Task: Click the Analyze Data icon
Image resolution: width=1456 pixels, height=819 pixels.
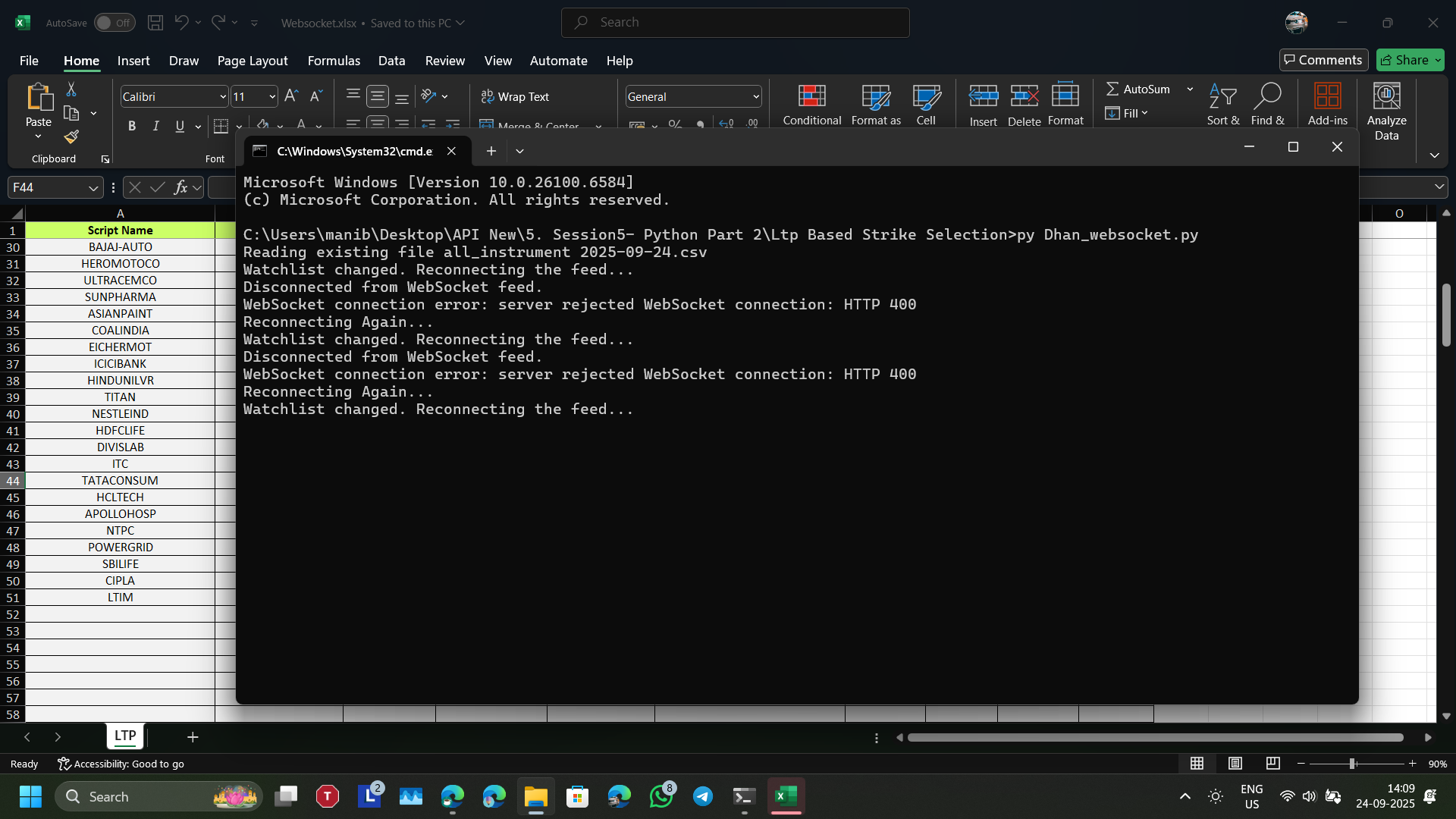Action: pos(1386,111)
